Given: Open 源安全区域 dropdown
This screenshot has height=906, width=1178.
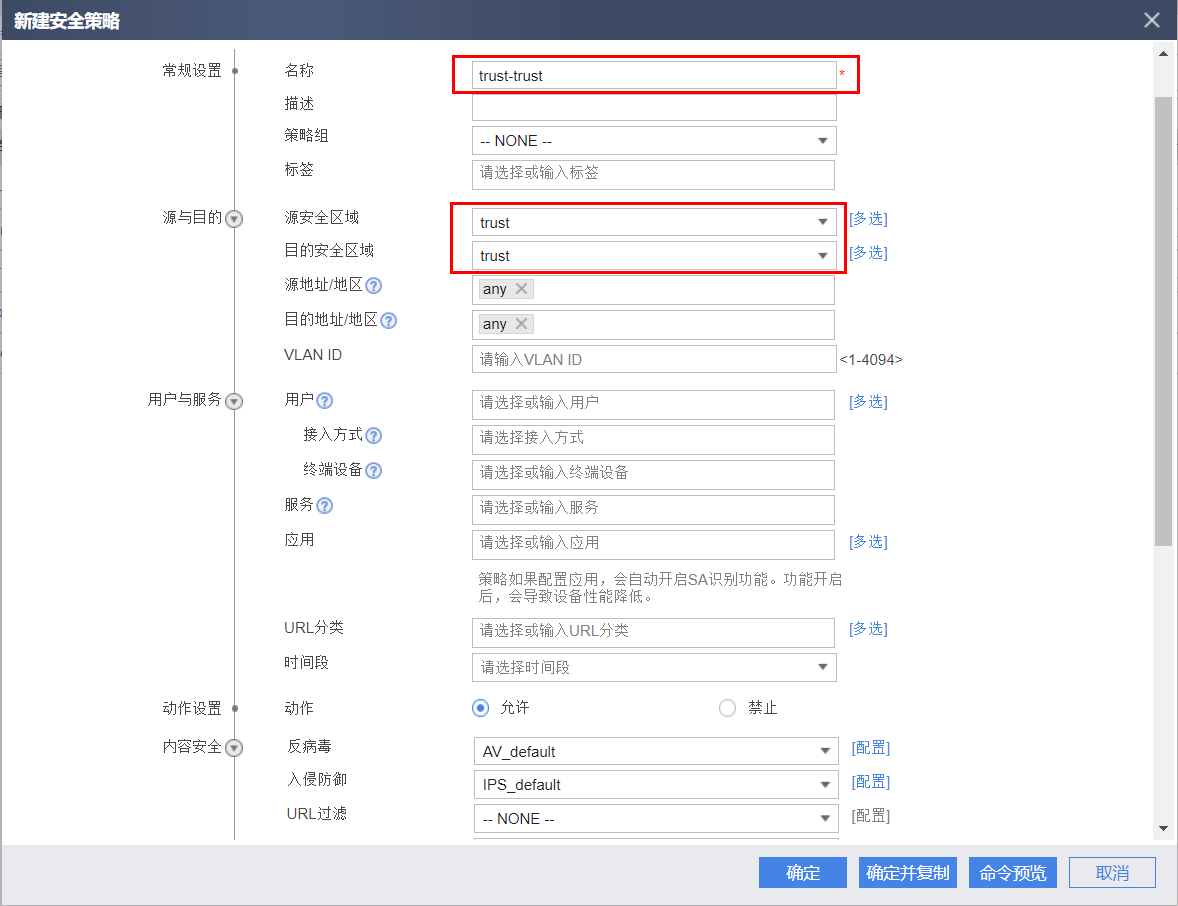Looking at the screenshot, I should pyautogui.click(x=654, y=222).
